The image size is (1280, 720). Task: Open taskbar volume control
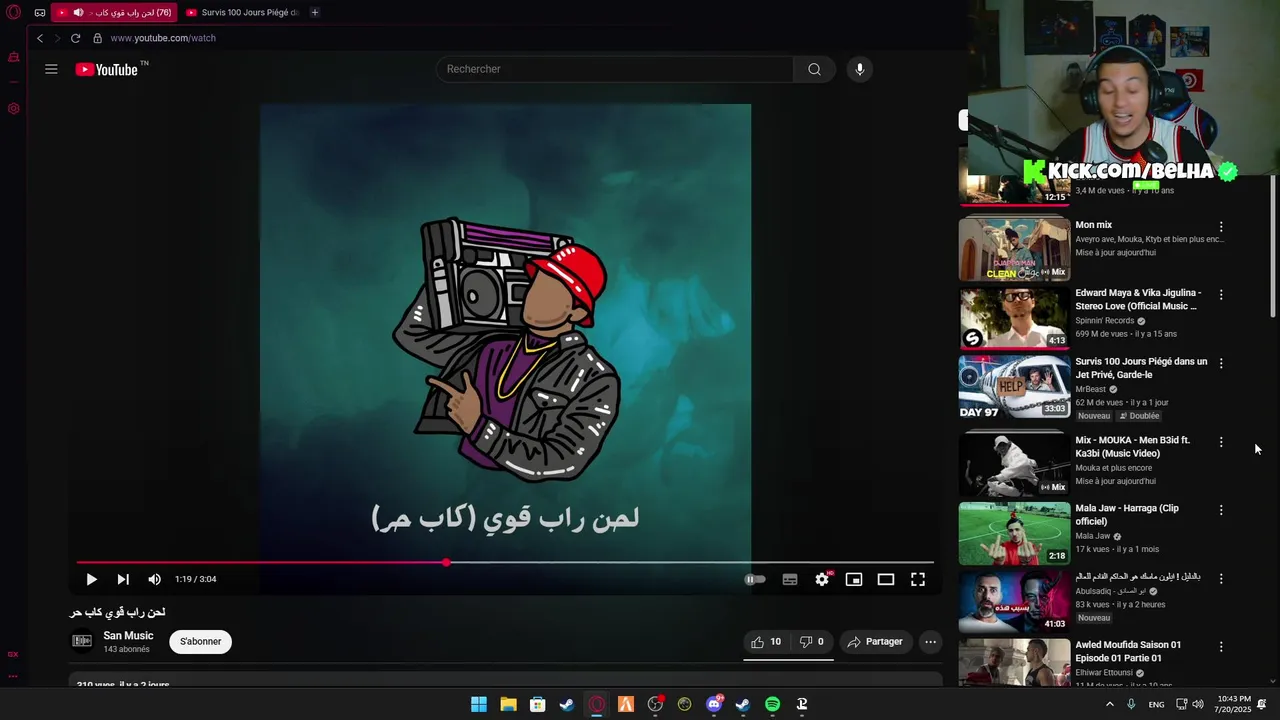tap(1198, 704)
